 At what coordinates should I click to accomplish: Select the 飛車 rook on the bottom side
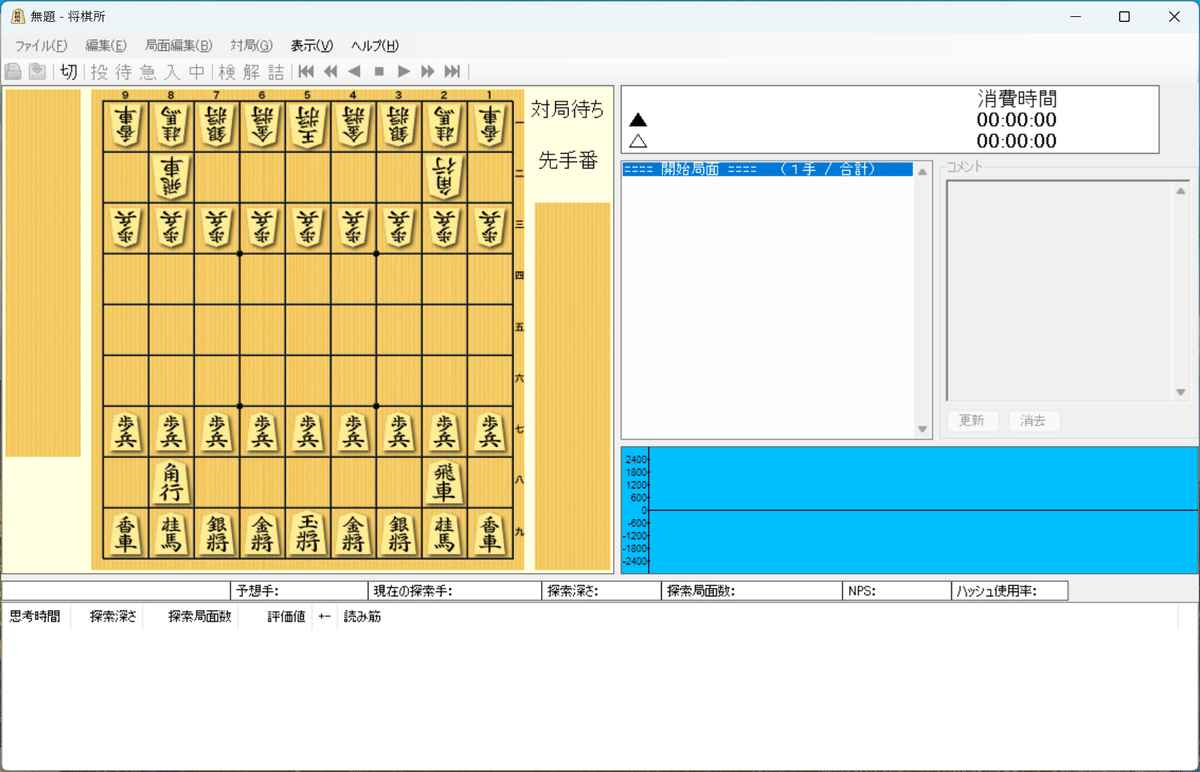[x=444, y=482]
